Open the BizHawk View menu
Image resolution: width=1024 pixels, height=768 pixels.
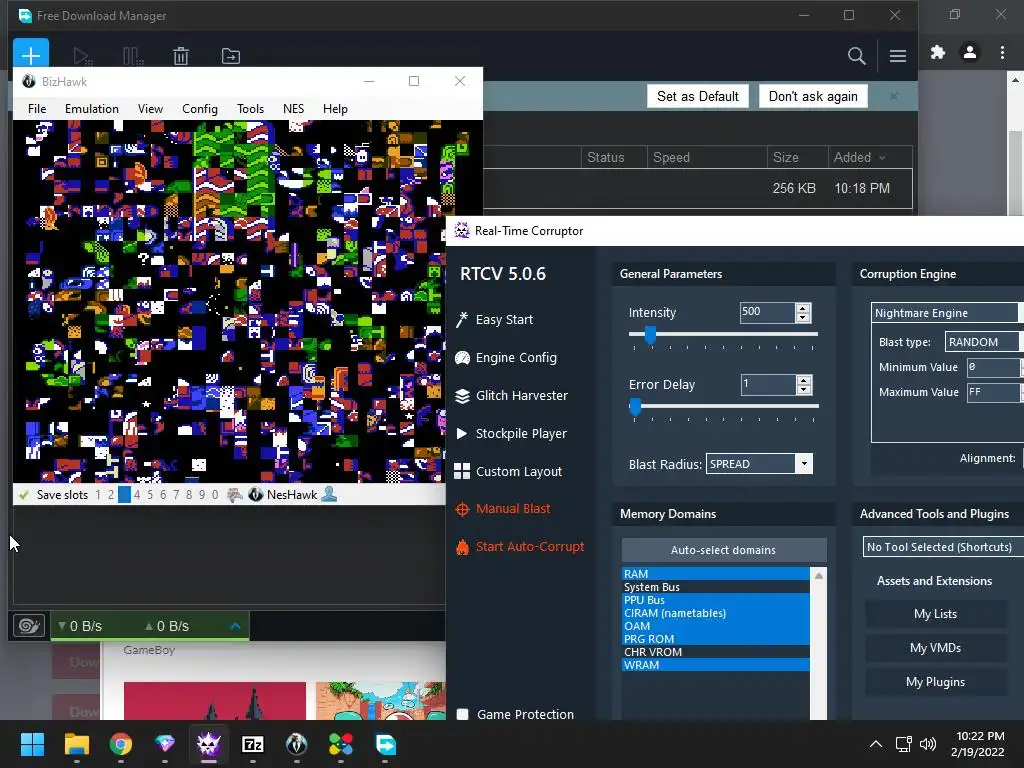(x=150, y=108)
